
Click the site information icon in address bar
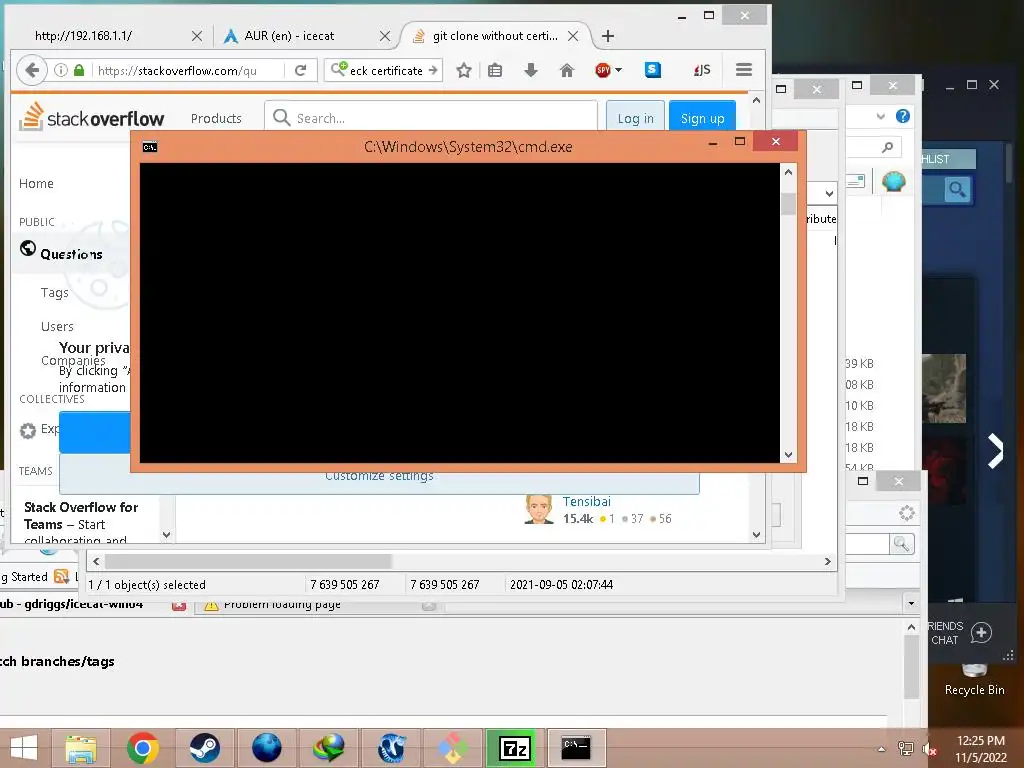61,70
